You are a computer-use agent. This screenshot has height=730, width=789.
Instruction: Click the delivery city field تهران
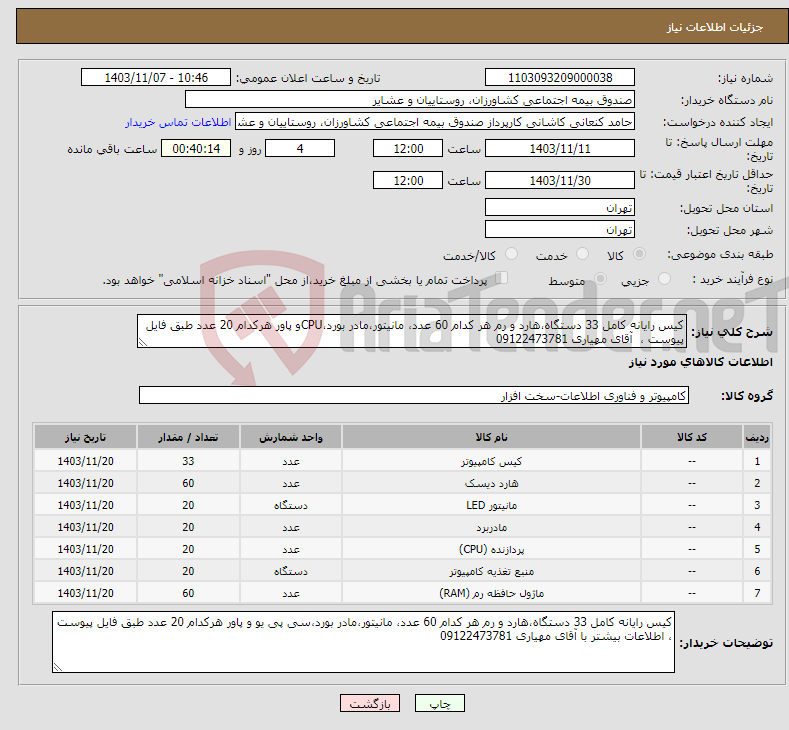(x=560, y=229)
